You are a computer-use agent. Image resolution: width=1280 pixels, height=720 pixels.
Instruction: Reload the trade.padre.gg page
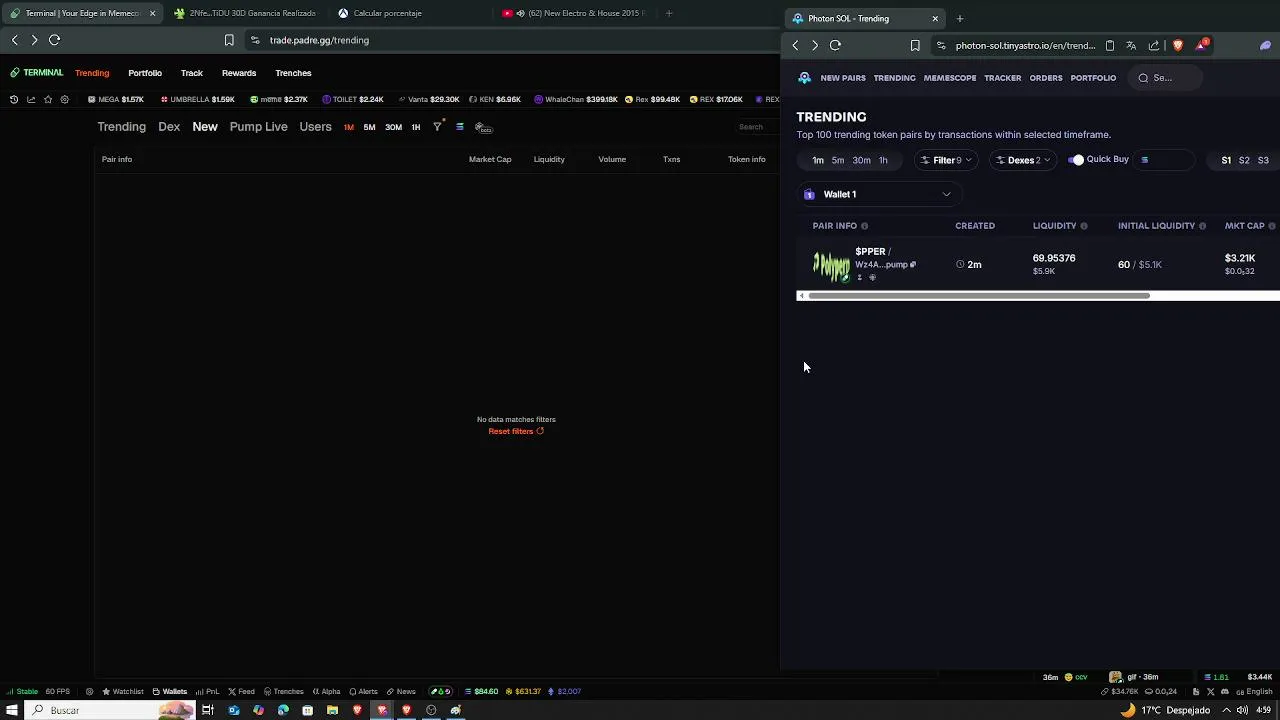point(55,40)
